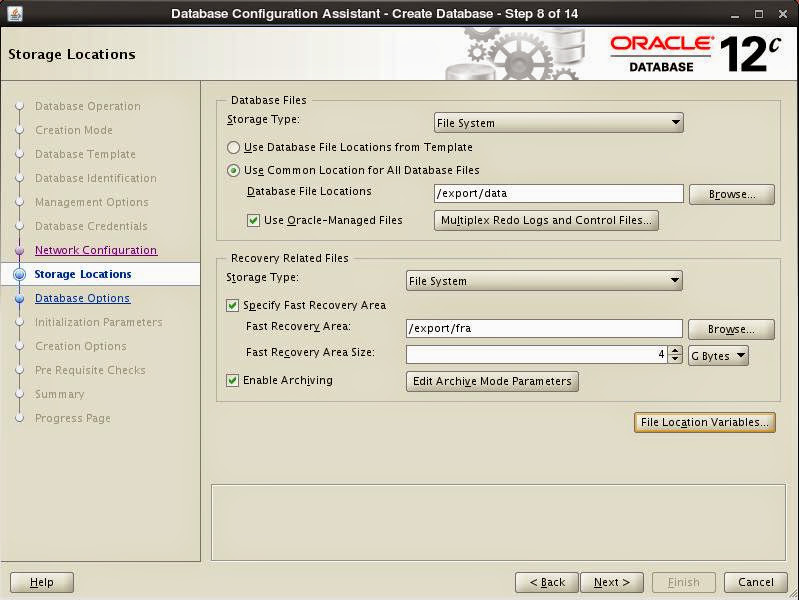Cancel the database creation wizard
799x600 pixels.
click(756, 582)
